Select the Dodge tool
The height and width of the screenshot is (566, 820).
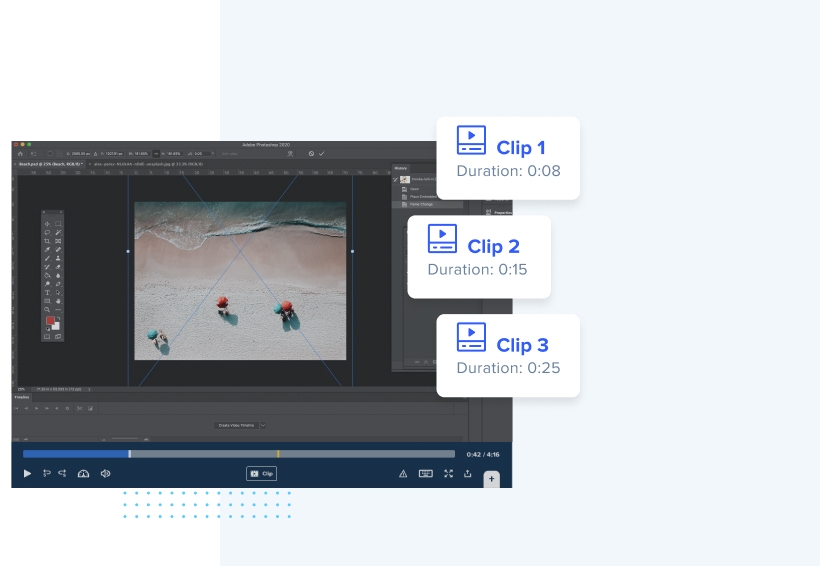tap(47, 284)
